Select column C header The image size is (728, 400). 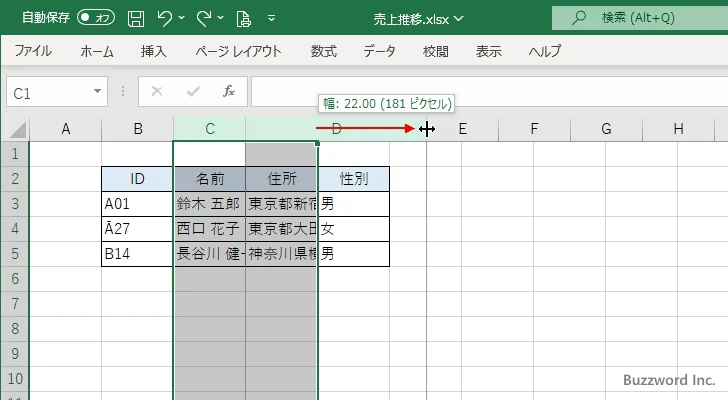[210, 129]
